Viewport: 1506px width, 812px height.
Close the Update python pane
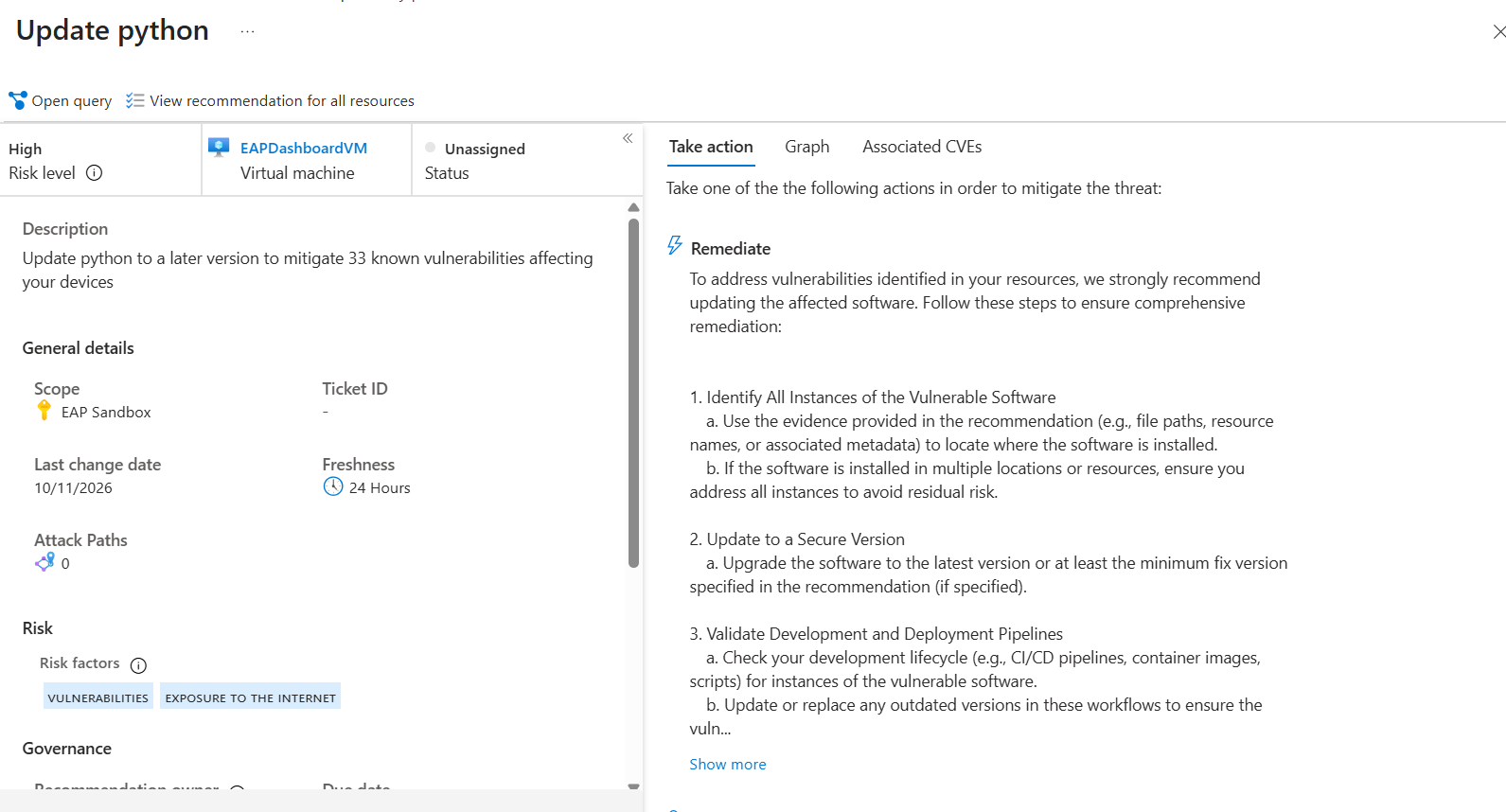click(1498, 32)
